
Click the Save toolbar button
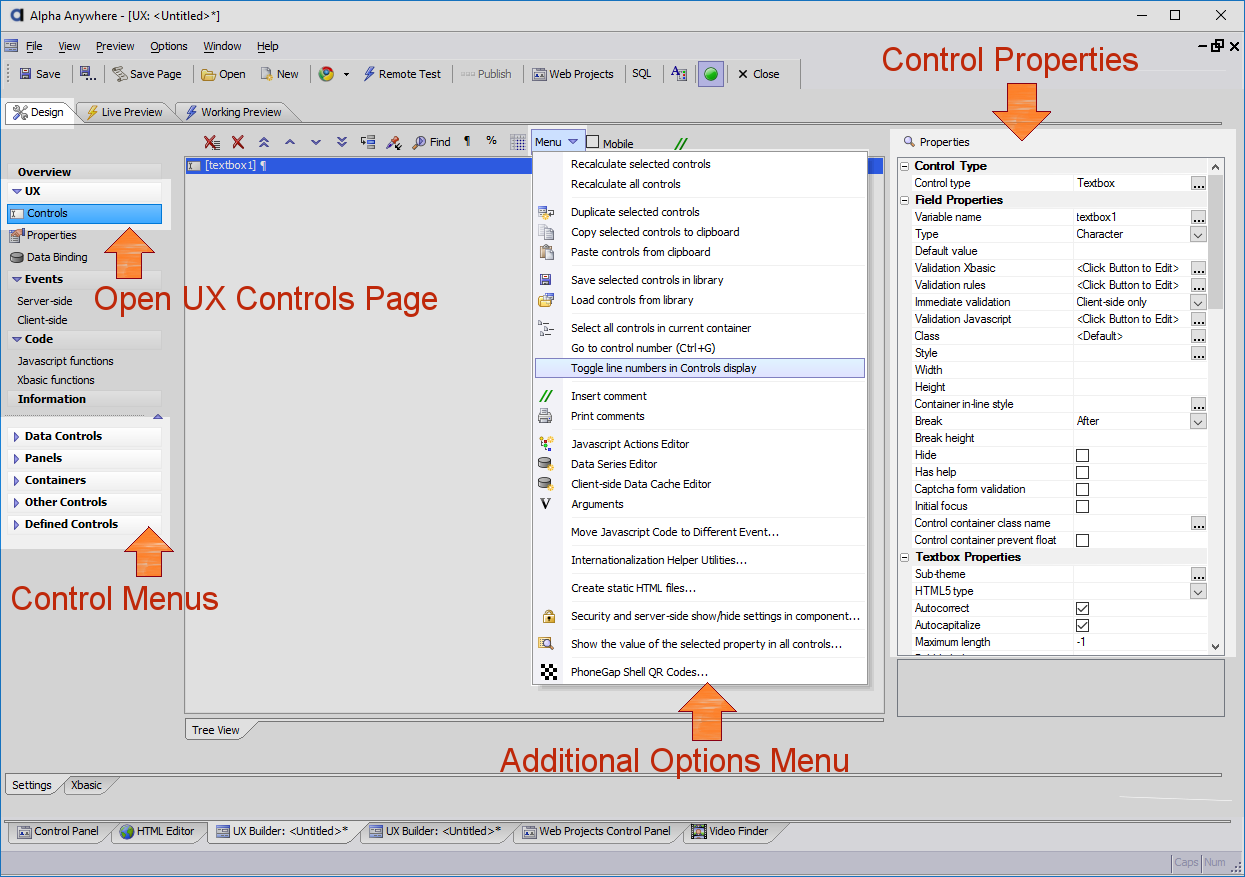point(39,74)
